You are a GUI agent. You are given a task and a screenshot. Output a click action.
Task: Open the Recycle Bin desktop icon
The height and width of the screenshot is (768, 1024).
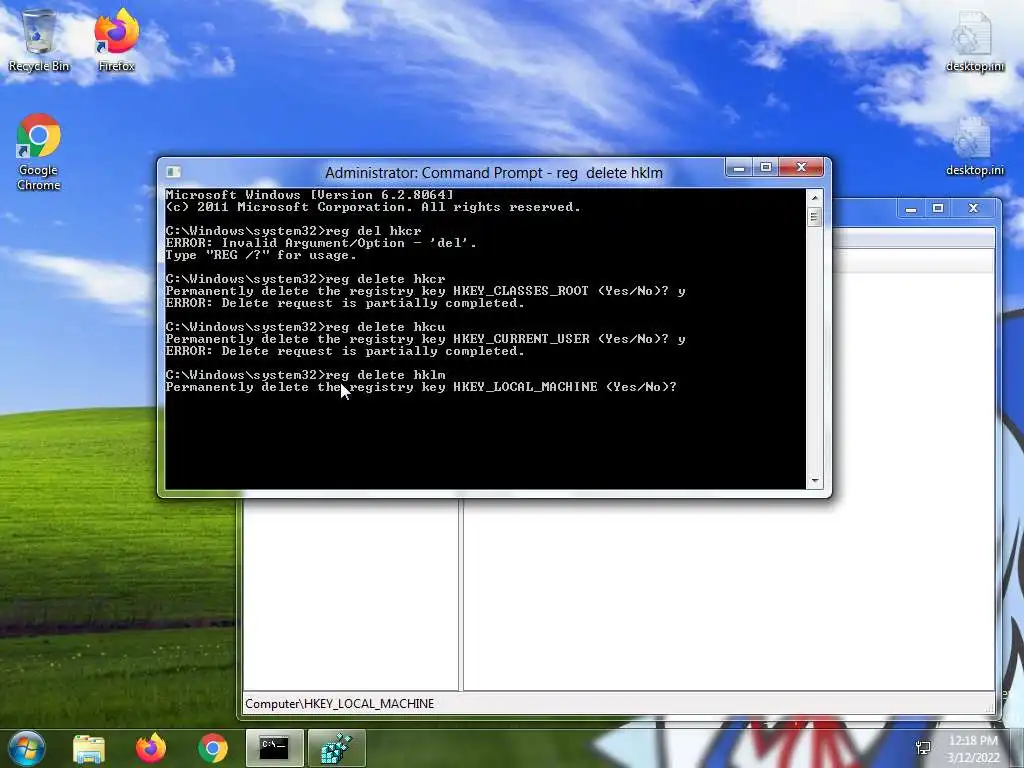click(39, 40)
